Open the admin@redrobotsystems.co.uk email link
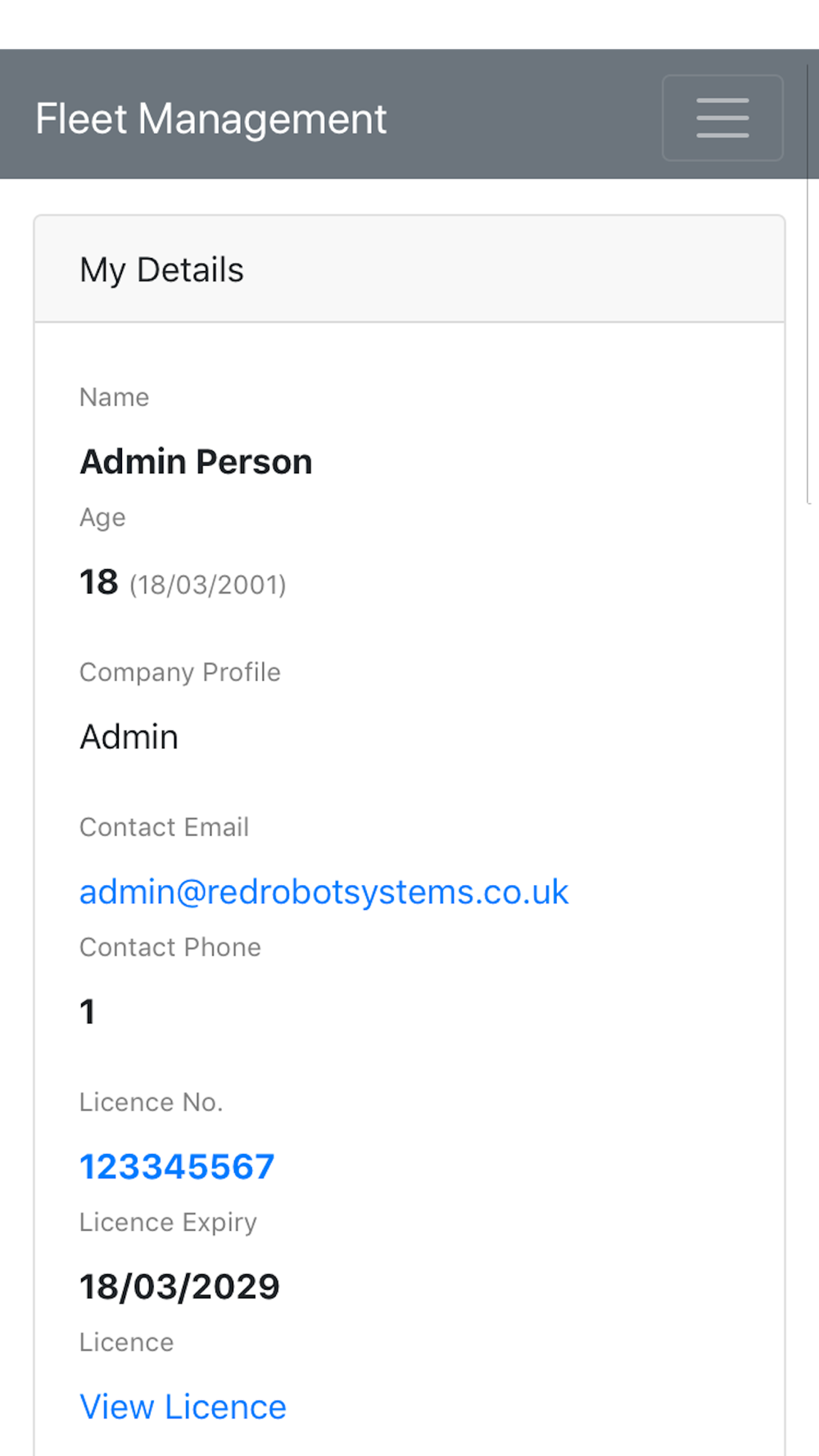Image resolution: width=819 pixels, height=1456 pixels. 324,892
